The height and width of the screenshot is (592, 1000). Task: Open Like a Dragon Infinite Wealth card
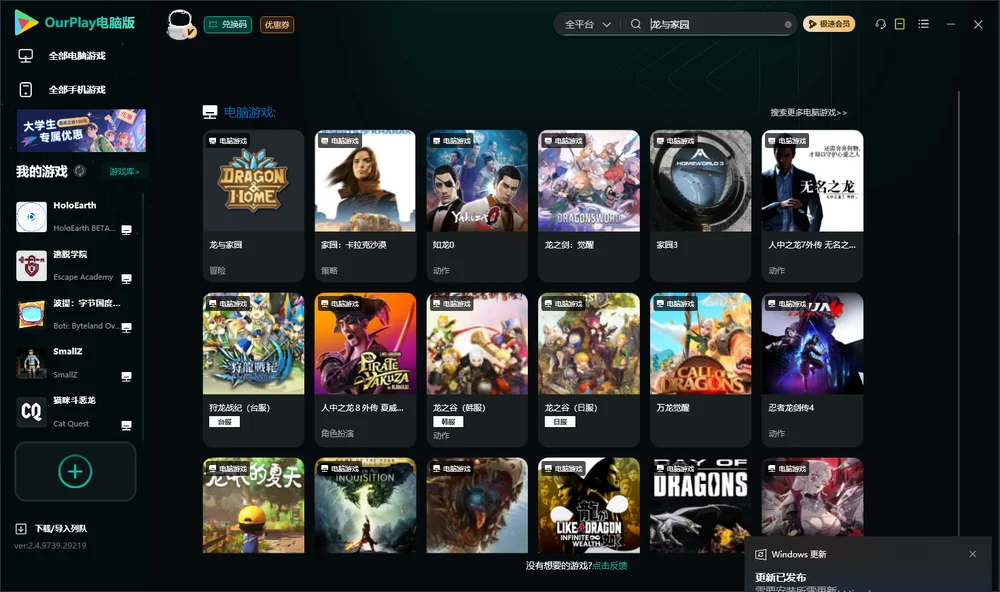(x=589, y=505)
